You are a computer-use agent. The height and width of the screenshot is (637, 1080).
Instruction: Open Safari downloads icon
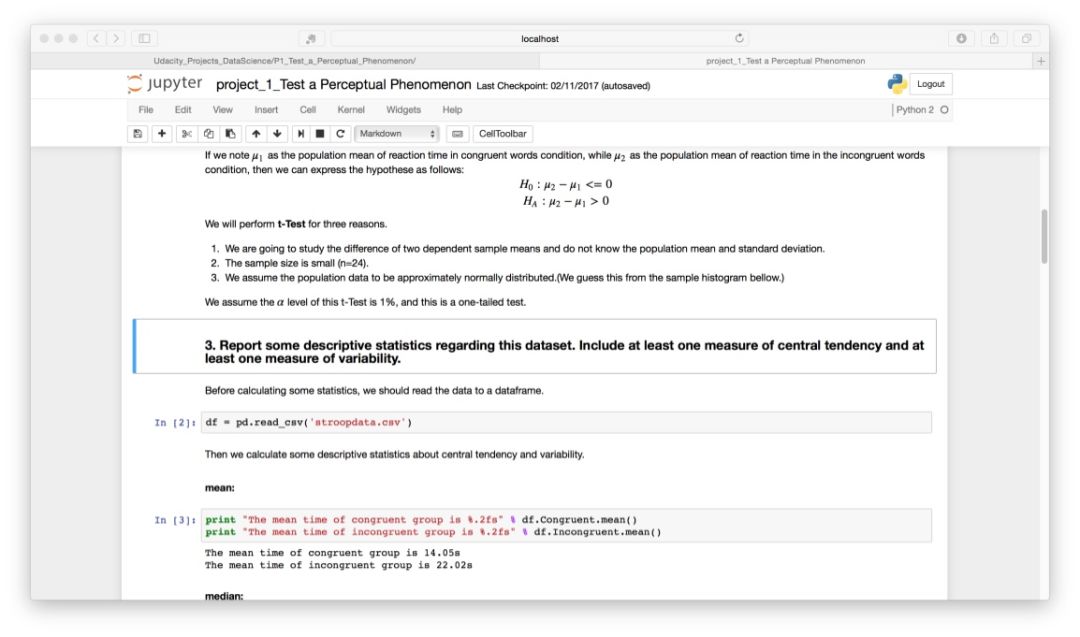pyautogui.click(x=961, y=39)
